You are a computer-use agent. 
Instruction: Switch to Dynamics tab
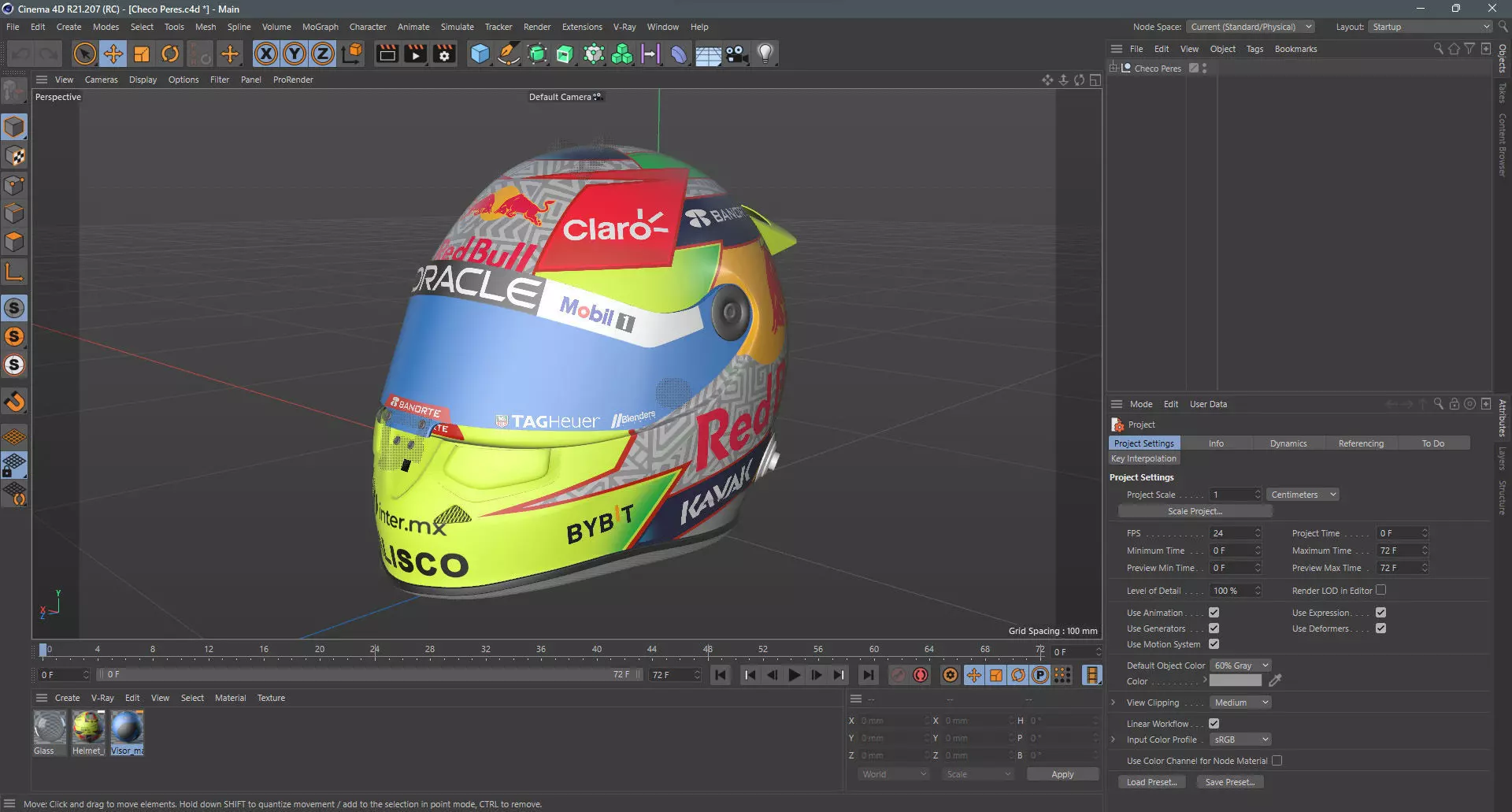1288,443
